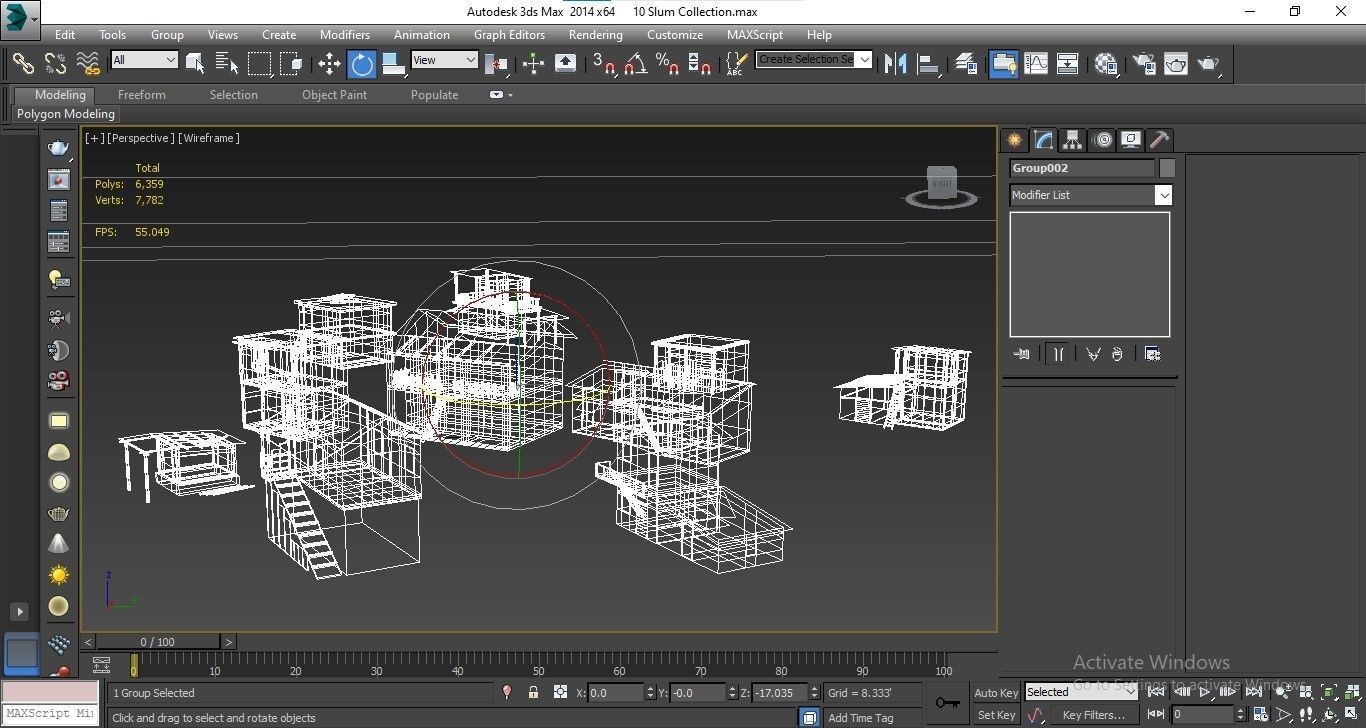Open the Material Editor

click(1106, 63)
